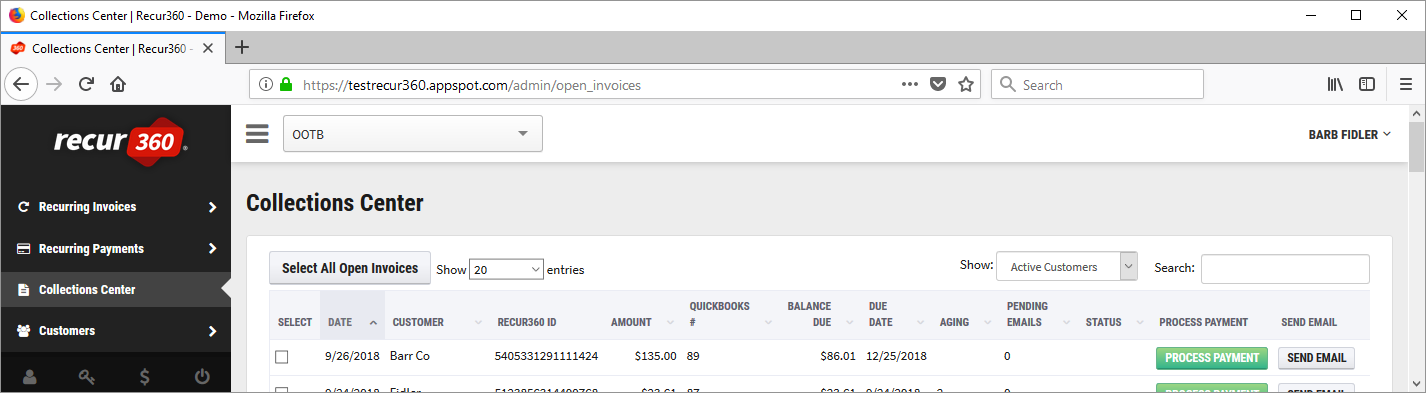Toggle Firefox sidebar view
The image size is (1426, 393).
coord(1367,85)
